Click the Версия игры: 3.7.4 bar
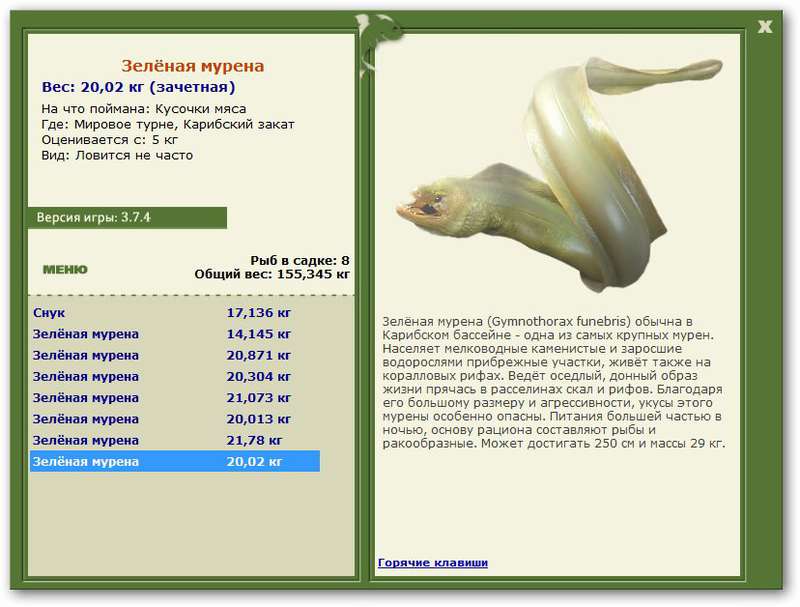This screenshot has width=800, height=607. click(x=127, y=218)
